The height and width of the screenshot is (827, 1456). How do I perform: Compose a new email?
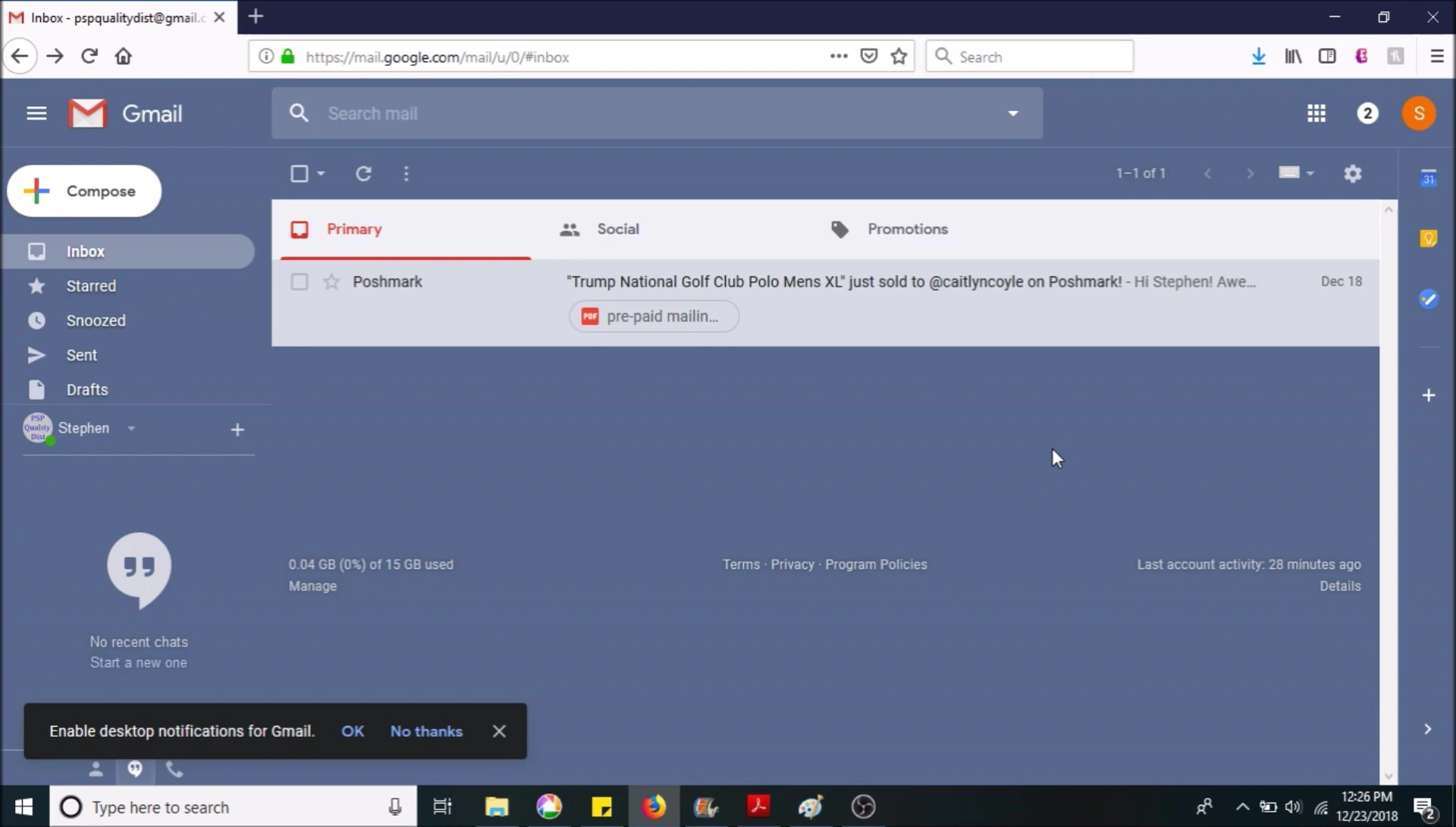(x=84, y=191)
